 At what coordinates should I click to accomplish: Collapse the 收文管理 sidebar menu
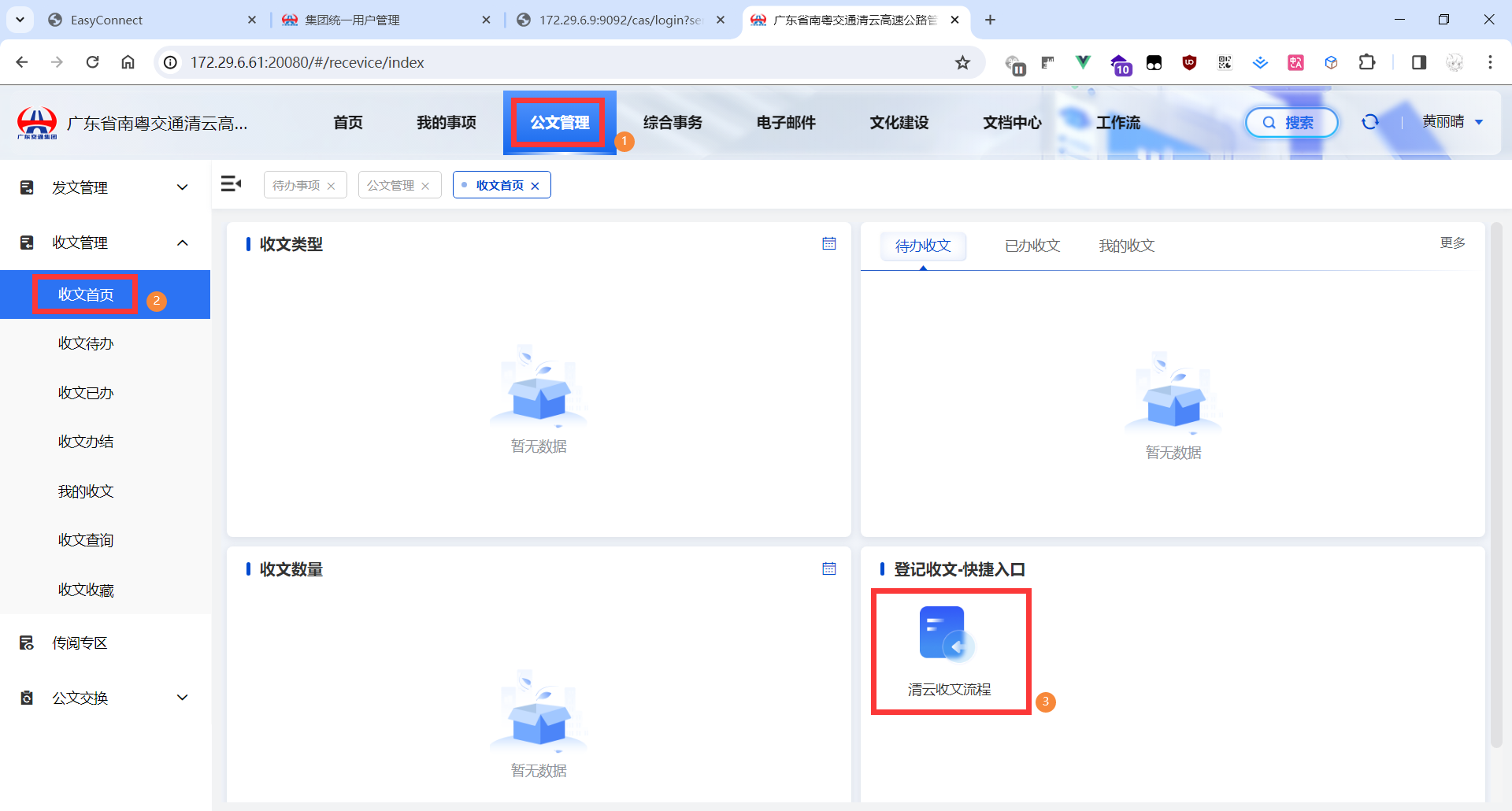click(x=106, y=243)
